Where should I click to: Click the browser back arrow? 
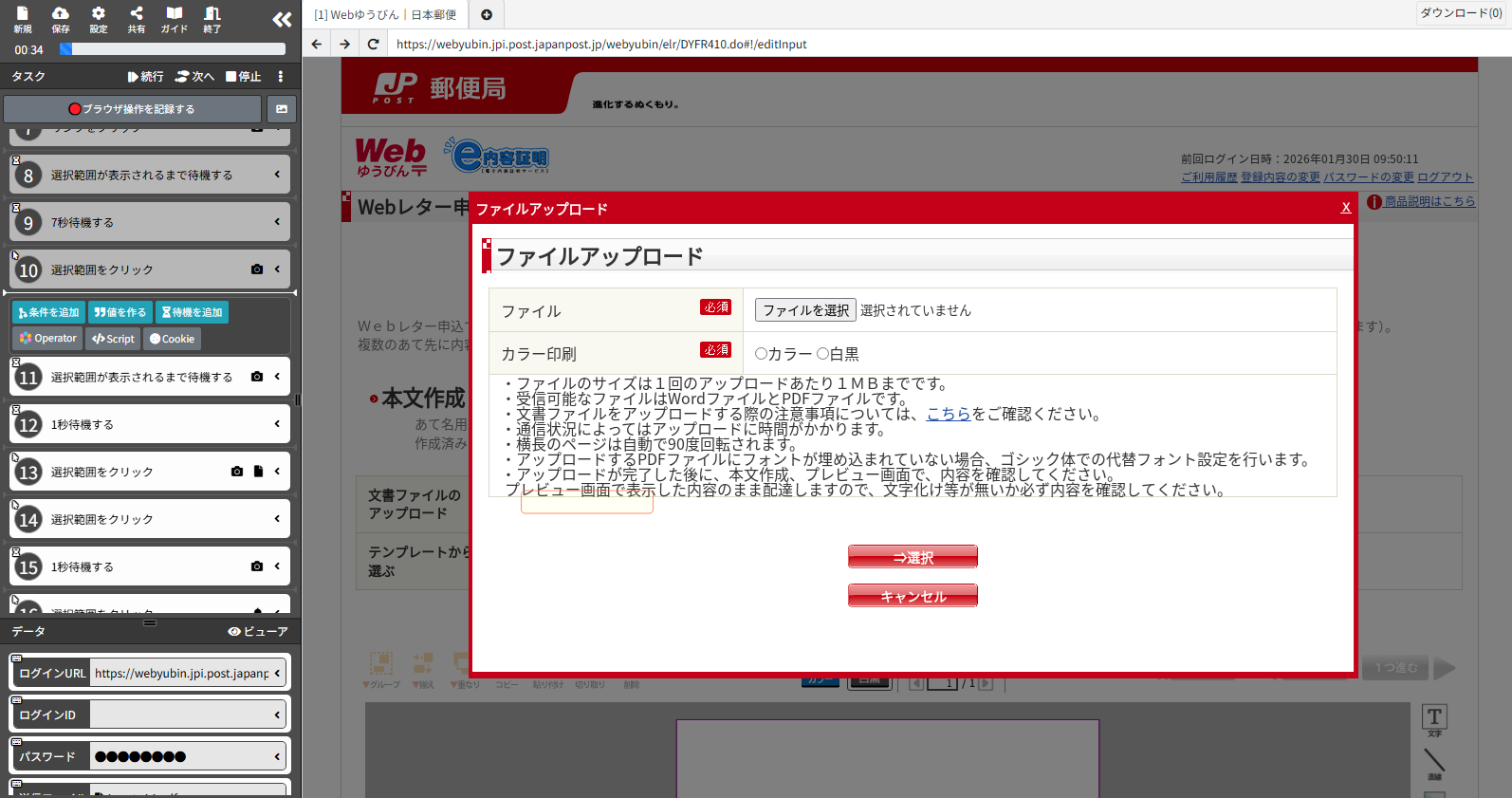tap(317, 44)
